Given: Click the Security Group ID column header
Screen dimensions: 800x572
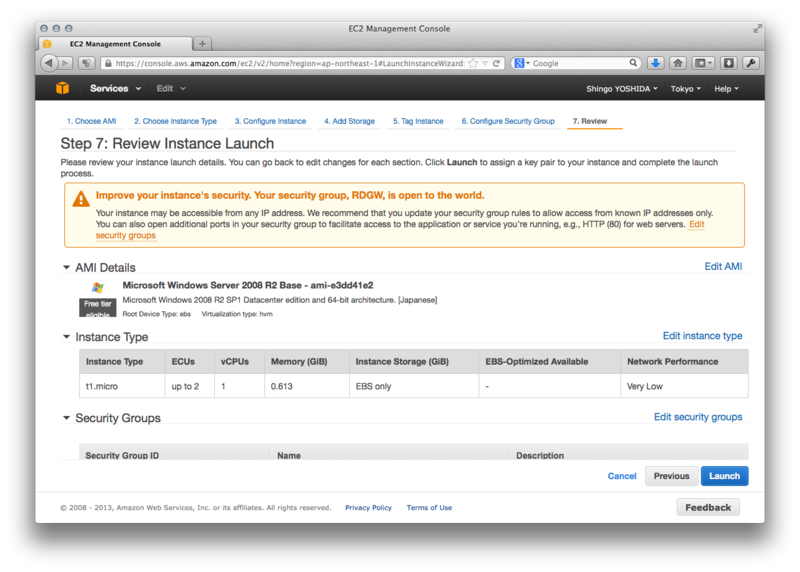Looking at the screenshot, I should (x=174, y=454).
